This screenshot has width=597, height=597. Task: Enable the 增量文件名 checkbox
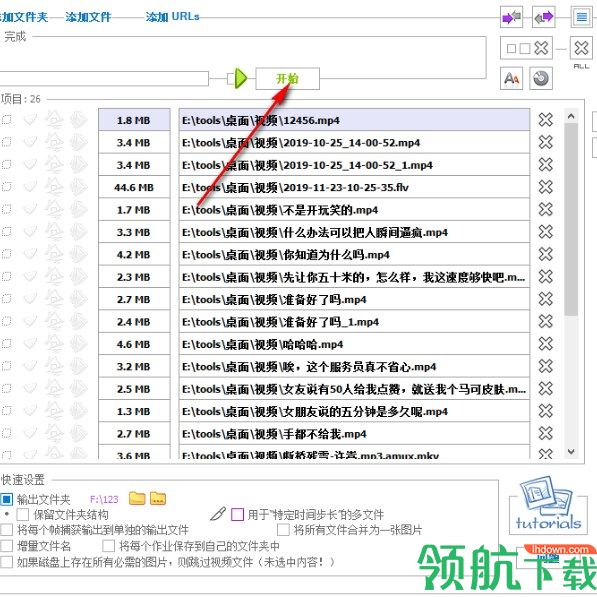(7, 546)
